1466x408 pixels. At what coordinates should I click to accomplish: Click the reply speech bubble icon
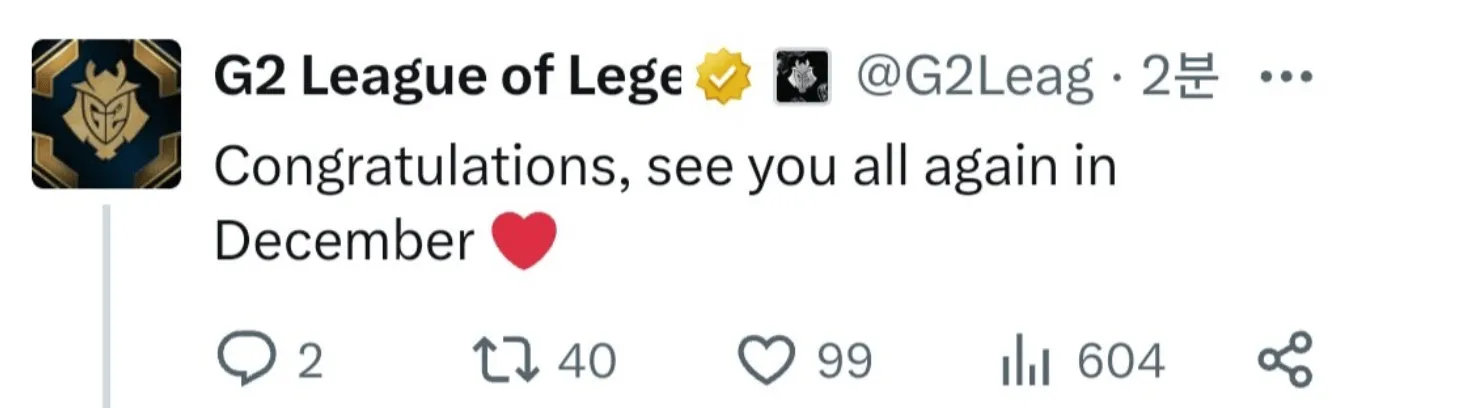coord(240,360)
